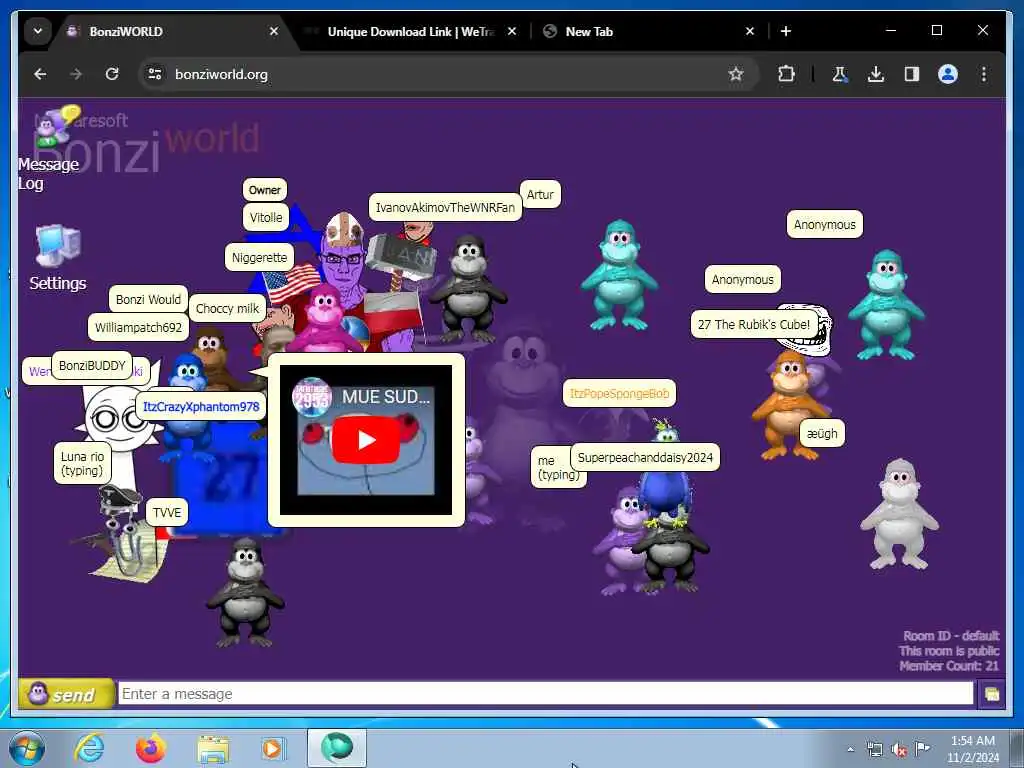
Task: Switch to Unique Download Link WeTransfer tab
Action: point(410,31)
